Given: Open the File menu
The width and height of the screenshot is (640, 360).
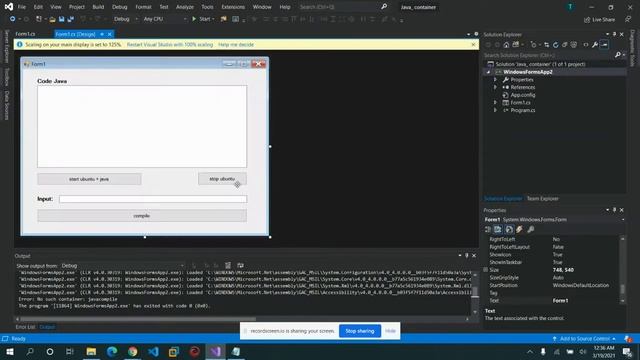Looking at the screenshot, I should pyautogui.click(x=22, y=7).
